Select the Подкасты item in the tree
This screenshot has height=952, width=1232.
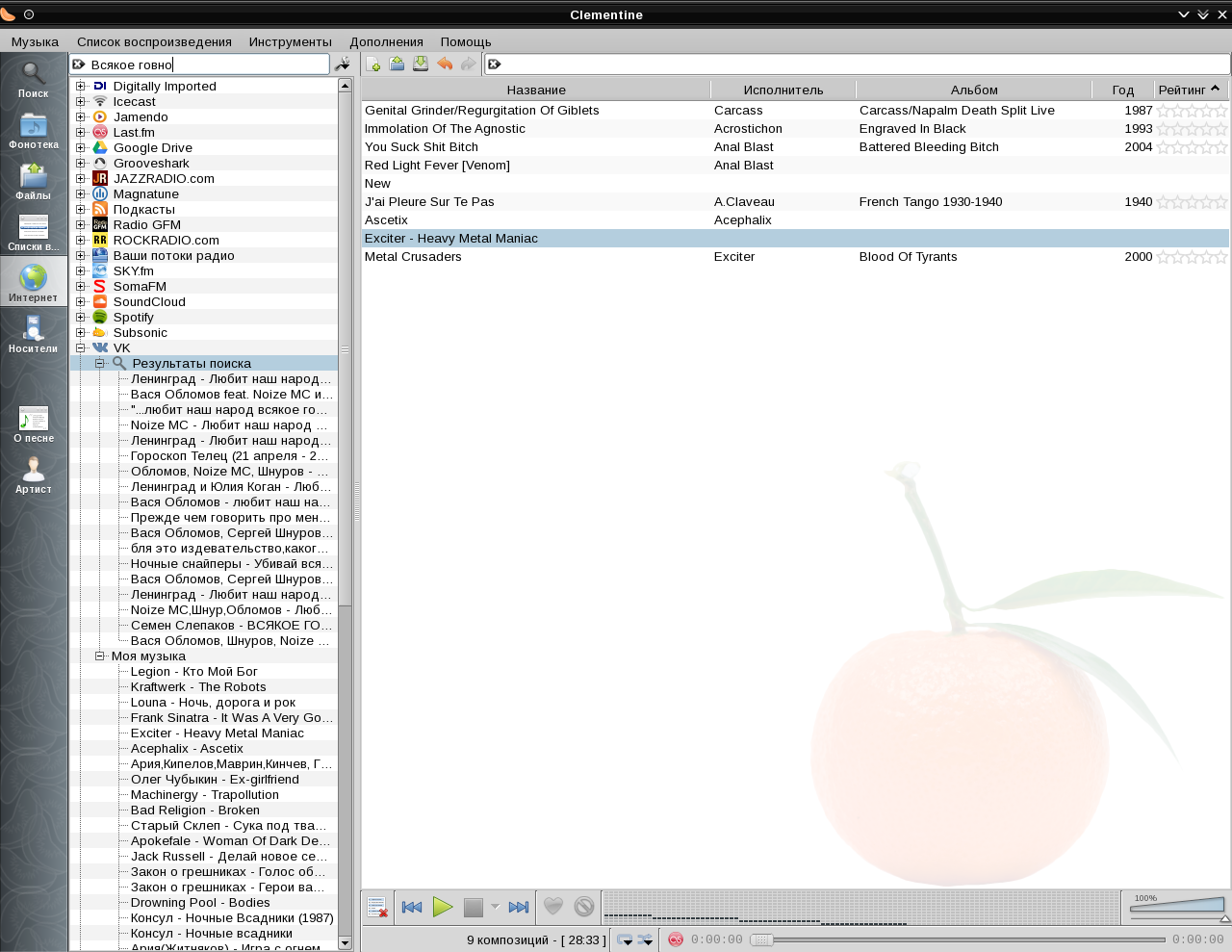pyautogui.click(x=144, y=209)
